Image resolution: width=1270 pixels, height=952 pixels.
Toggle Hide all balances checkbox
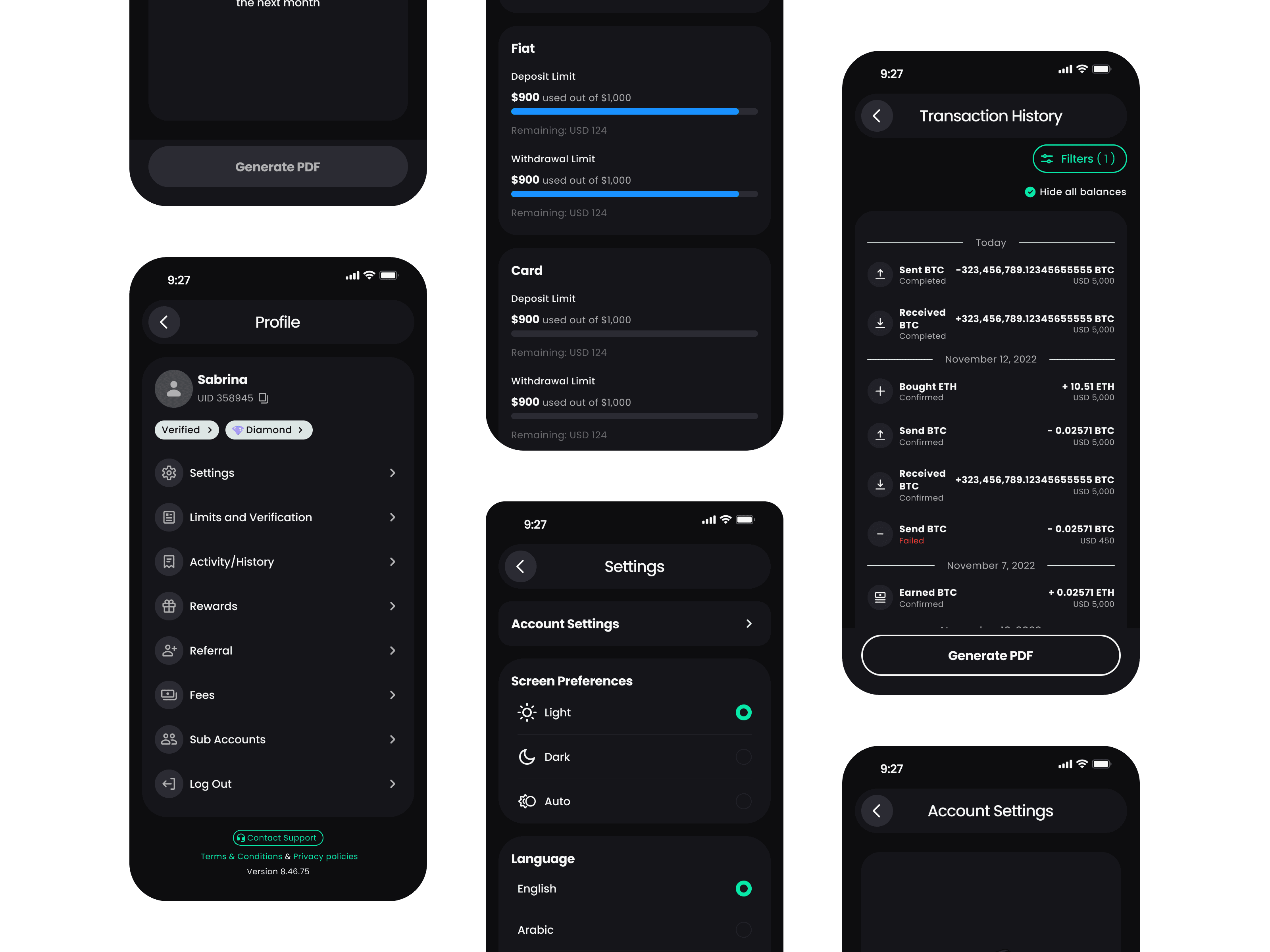(x=1030, y=192)
